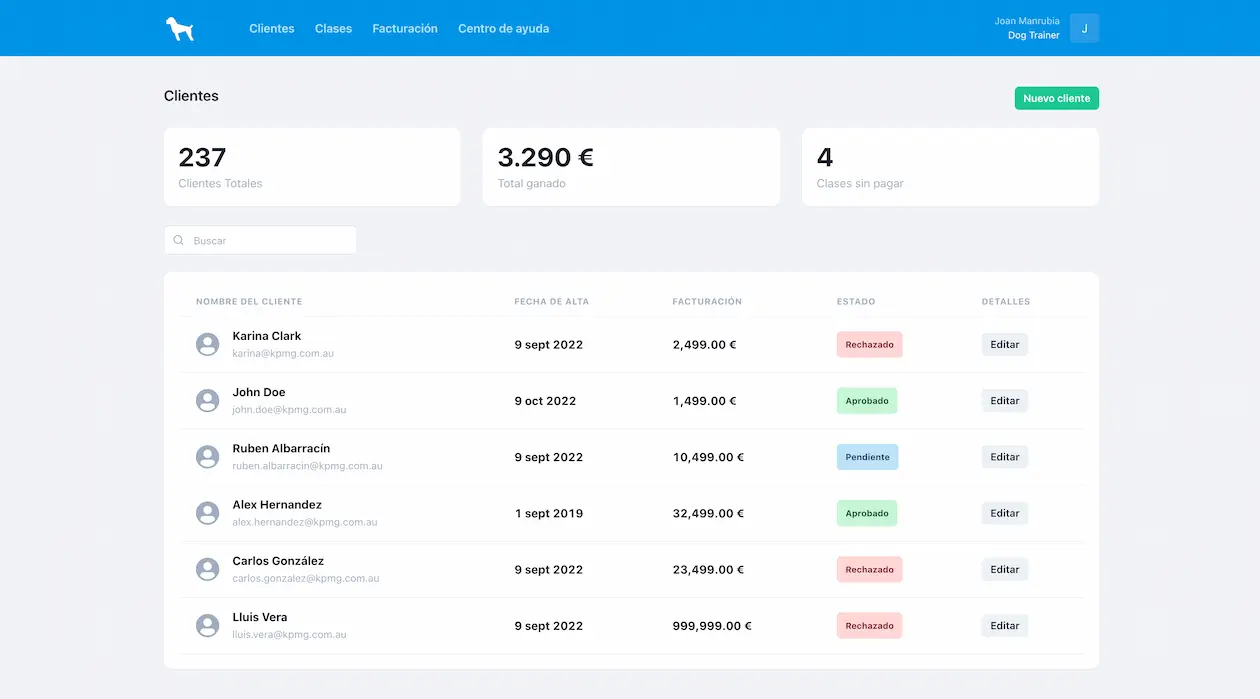Click Ruben Albarracín's avatar icon
Screen dimensions: 1260x699
pyautogui.click(x=207, y=456)
